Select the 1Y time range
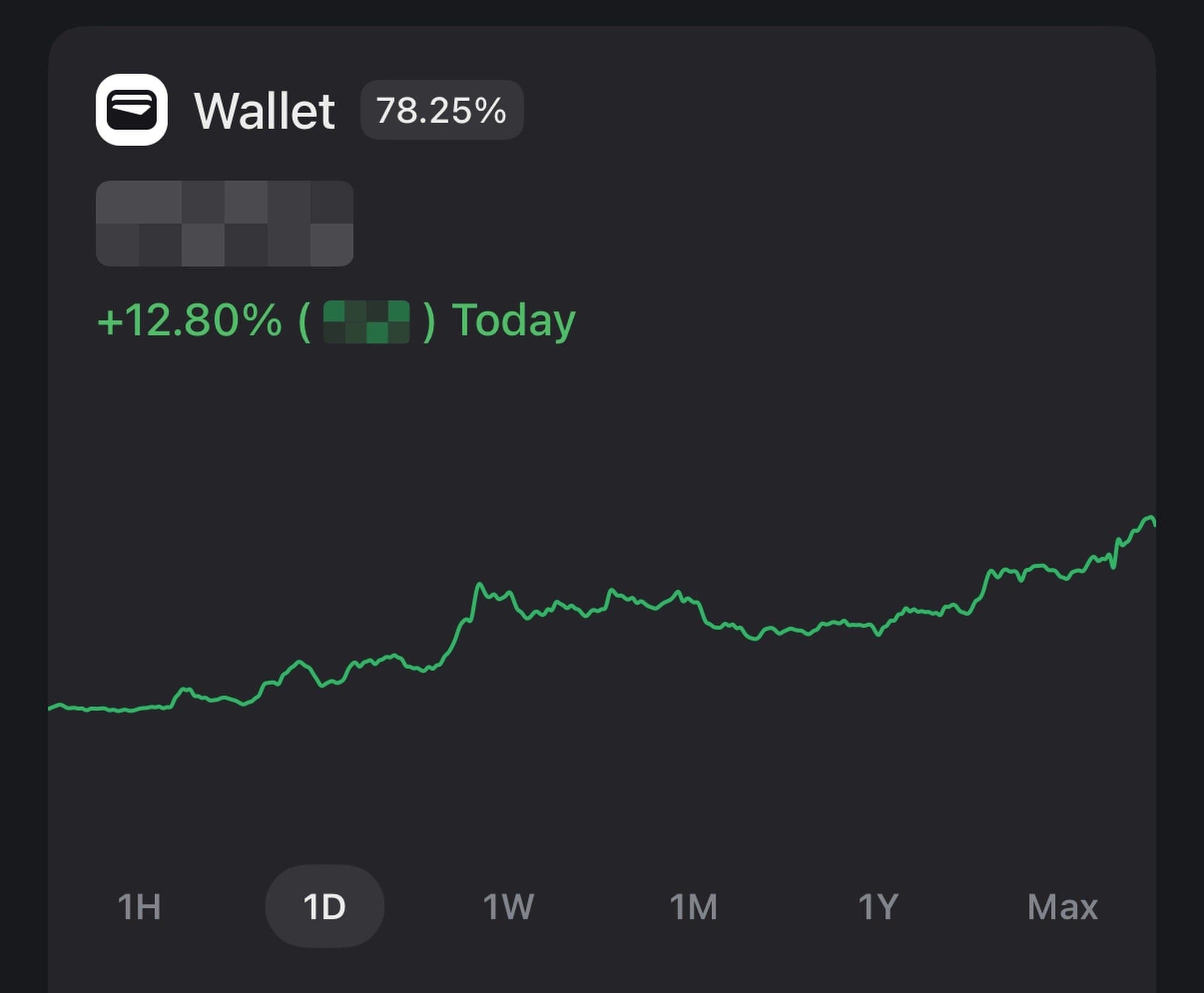The width and height of the screenshot is (1204, 993). (878, 906)
